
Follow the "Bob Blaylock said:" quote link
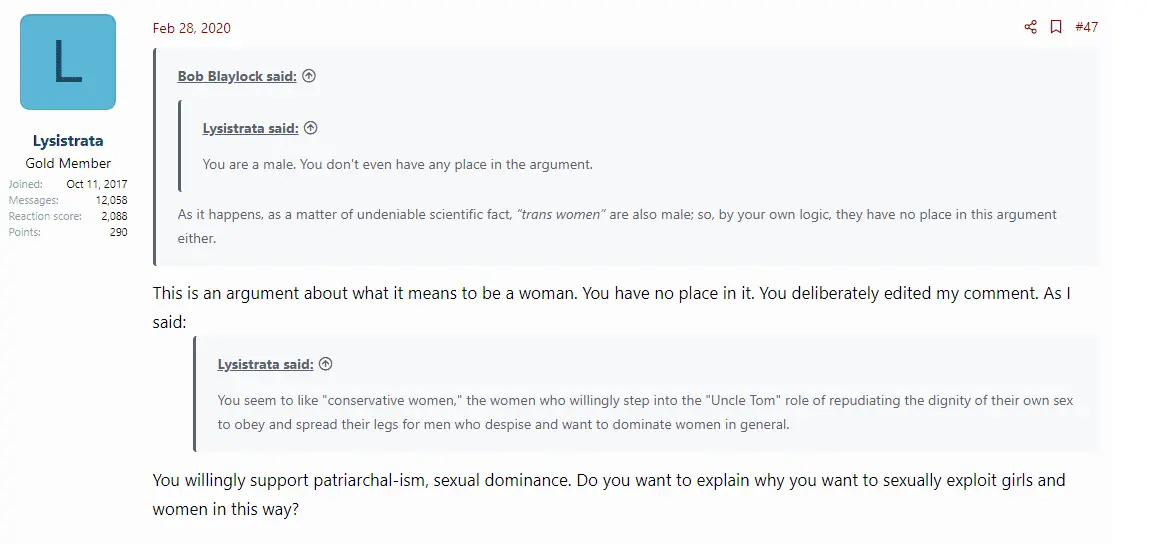pyautogui.click(x=237, y=76)
